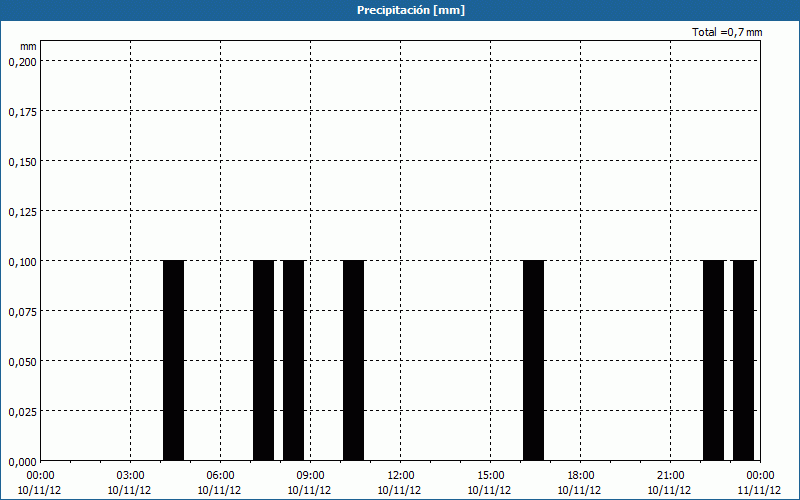Select the 0,050 y-axis label
This screenshot has width=800, height=500.
pos(22,362)
